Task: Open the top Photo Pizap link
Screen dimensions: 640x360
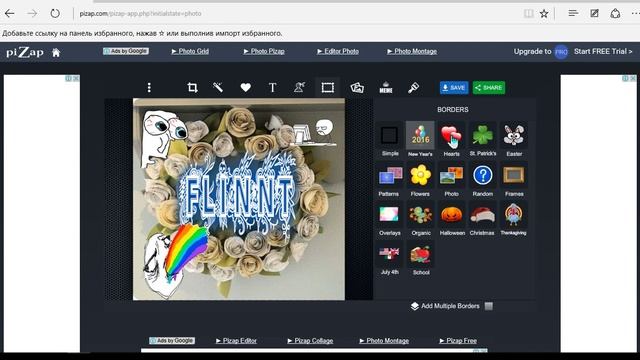Action: [264, 51]
